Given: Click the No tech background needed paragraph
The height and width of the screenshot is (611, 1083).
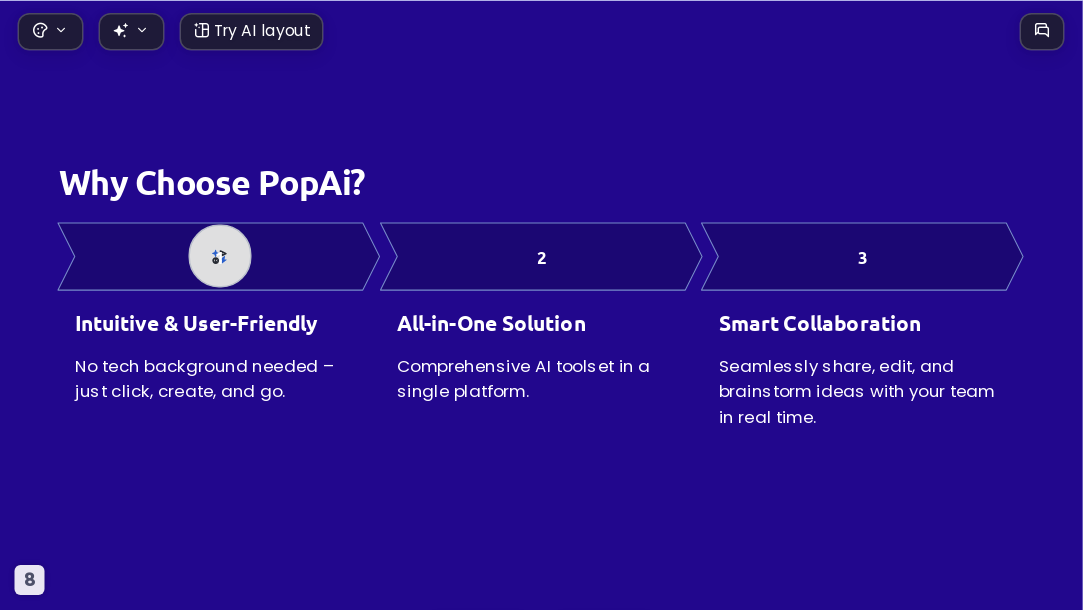Looking at the screenshot, I should [204, 379].
